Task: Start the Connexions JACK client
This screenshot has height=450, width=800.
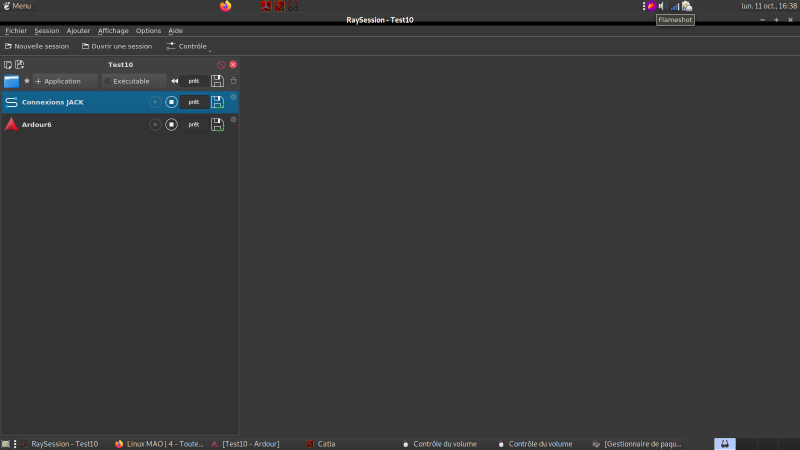Action: point(155,102)
